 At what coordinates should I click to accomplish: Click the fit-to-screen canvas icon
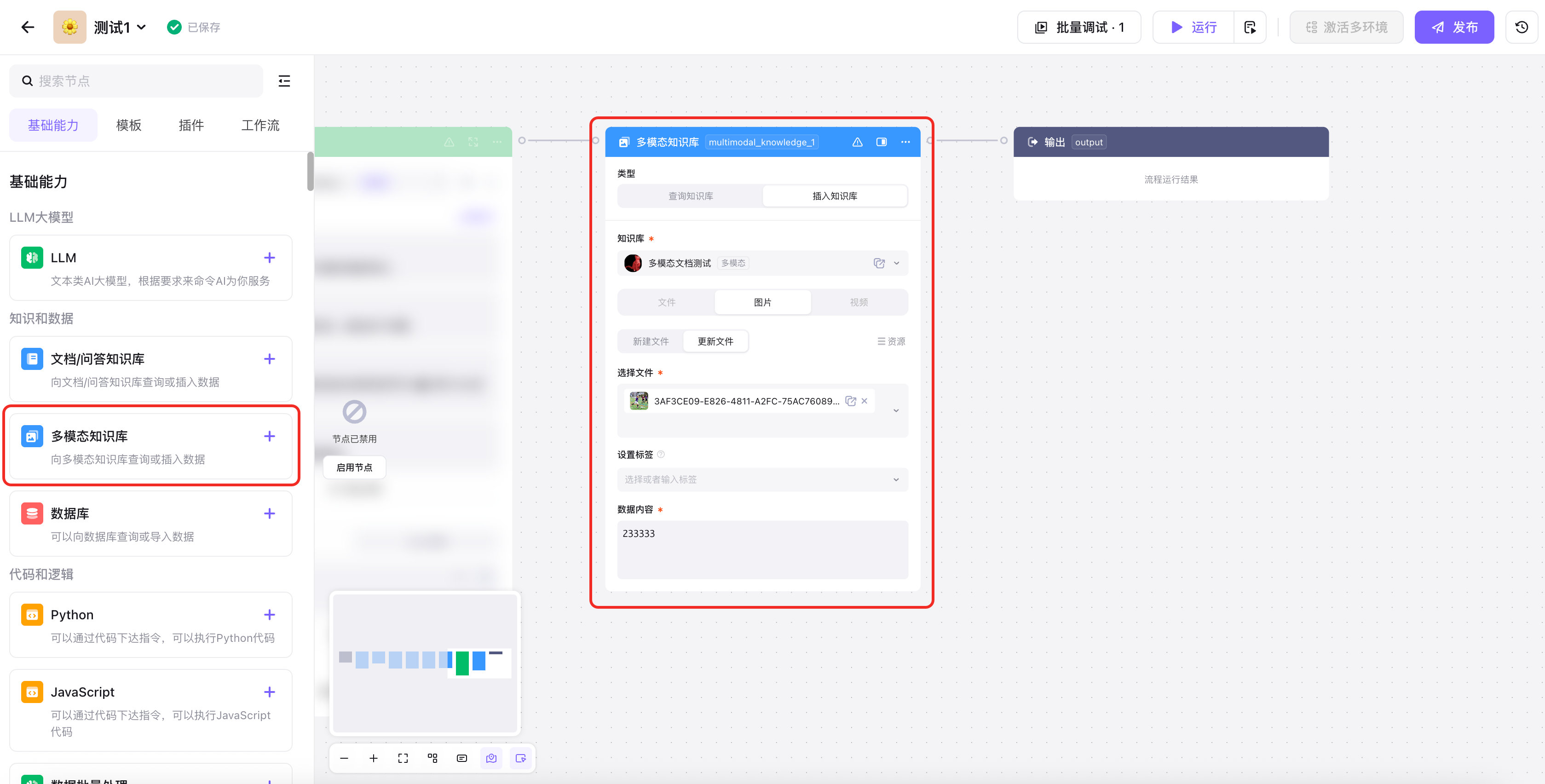click(403, 758)
